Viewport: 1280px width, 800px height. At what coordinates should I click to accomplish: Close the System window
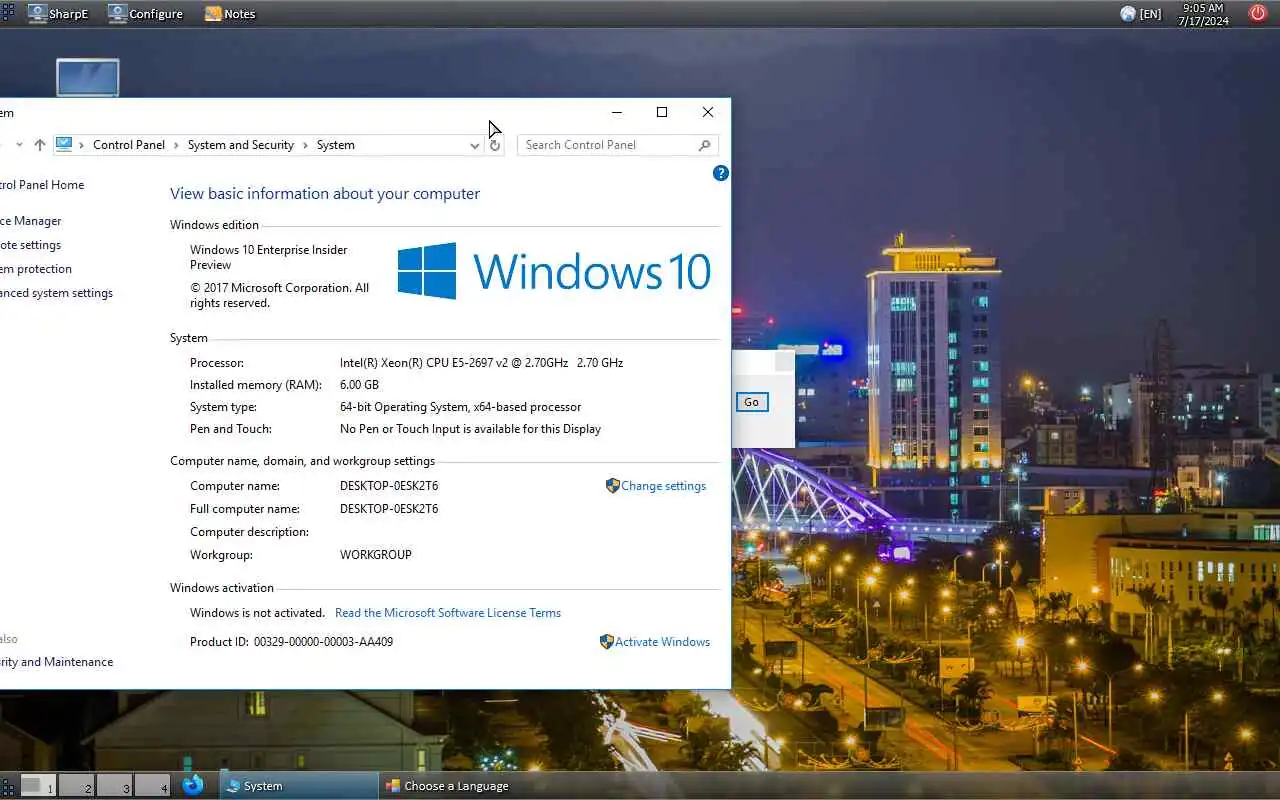coord(708,112)
